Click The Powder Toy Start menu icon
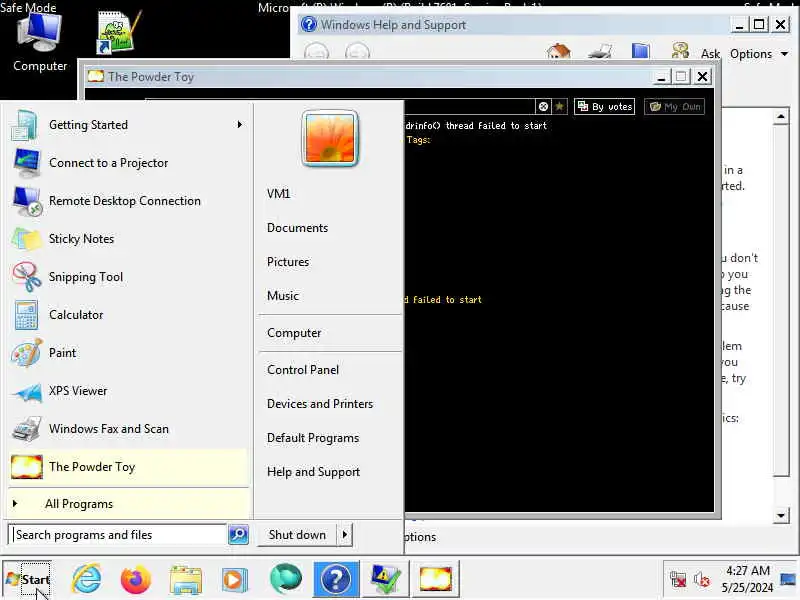Image resolution: width=800 pixels, height=600 pixels. point(27,467)
